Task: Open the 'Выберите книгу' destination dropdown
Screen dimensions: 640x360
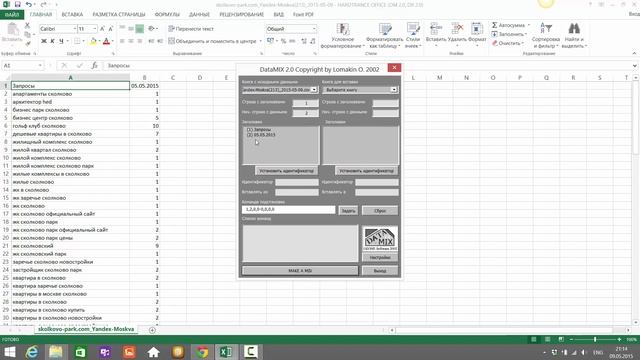Action: coord(393,89)
